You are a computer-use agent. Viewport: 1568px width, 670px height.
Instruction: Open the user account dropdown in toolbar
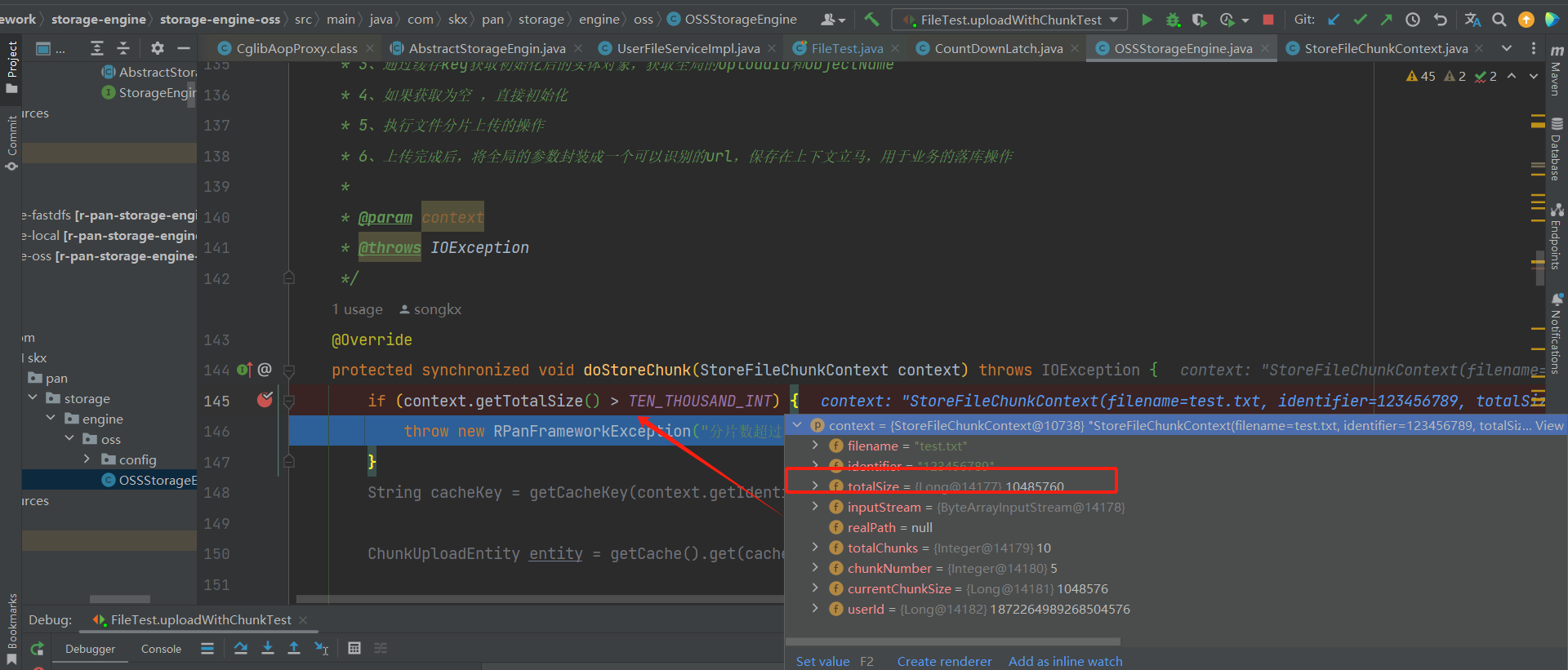[833, 20]
